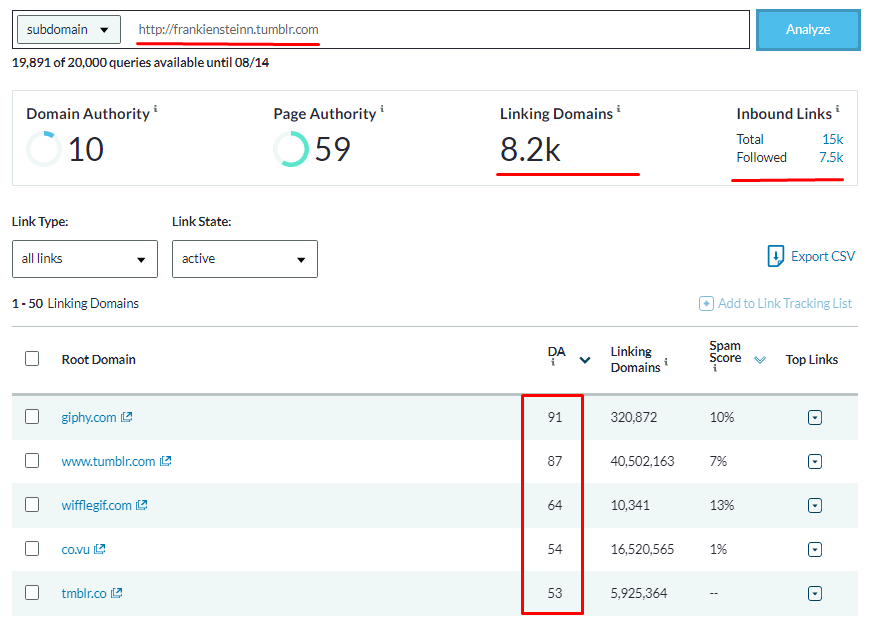Open www.tumblr.com external link icon
The width and height of the screenshot is (871, 624).
(x=166, y=461)
